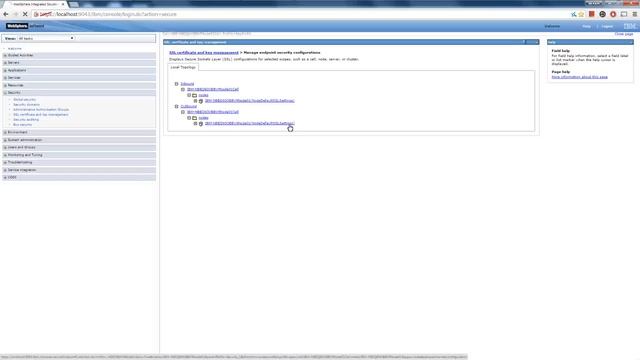640x360 pixels.
Task: Collapse the Outbound tree node
Action: coord(176,107)
